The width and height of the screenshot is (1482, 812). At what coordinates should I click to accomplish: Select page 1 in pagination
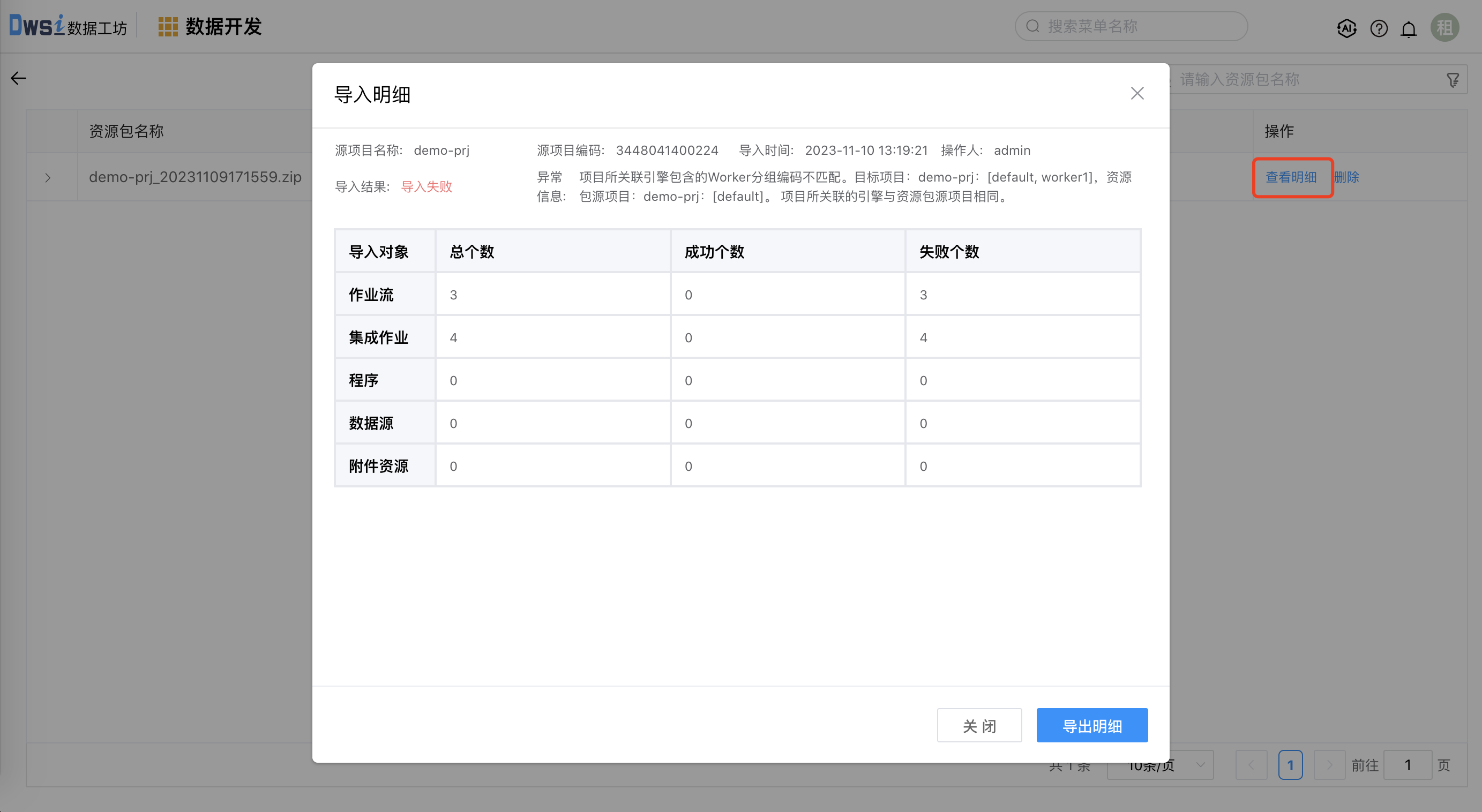1290,765
